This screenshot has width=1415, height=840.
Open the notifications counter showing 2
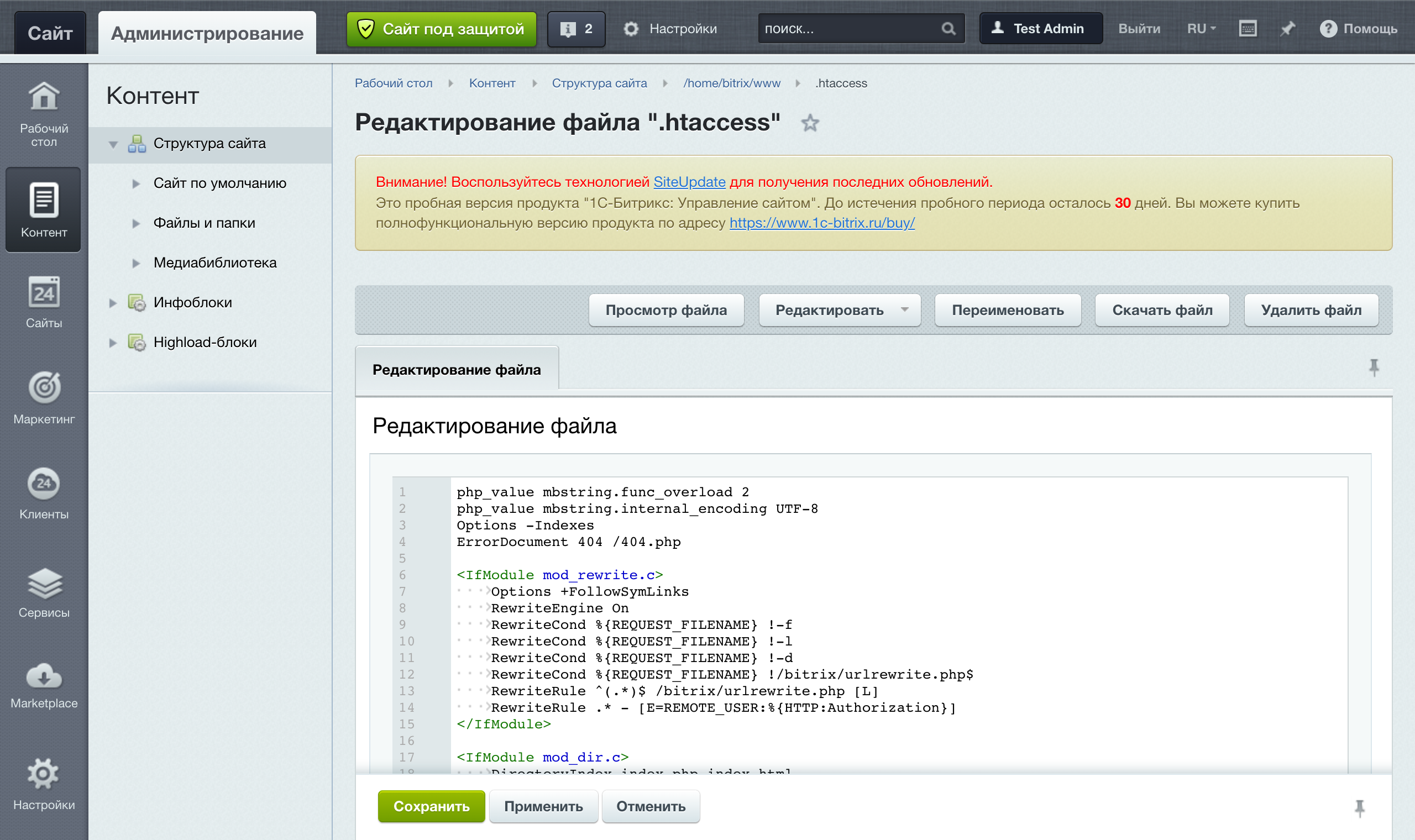pos(576,29)
